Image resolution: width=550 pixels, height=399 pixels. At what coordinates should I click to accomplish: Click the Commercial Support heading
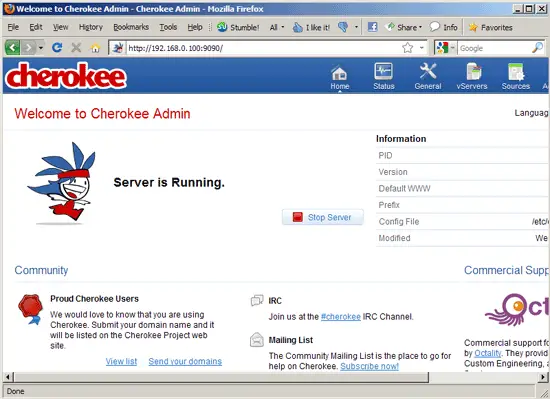pyautogui.click(x=506, y=270)
